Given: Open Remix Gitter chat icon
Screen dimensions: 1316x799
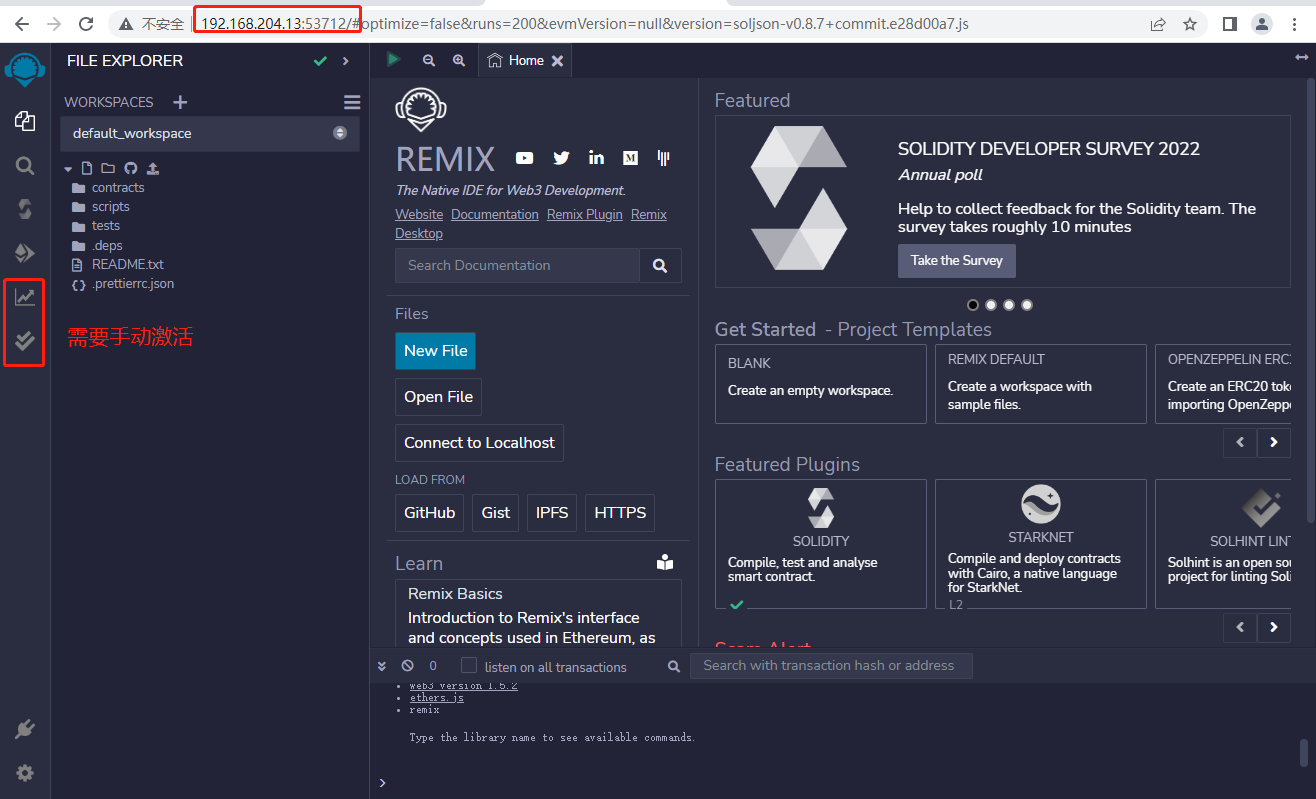Looking at the screenshot, I should click(663, 158).
